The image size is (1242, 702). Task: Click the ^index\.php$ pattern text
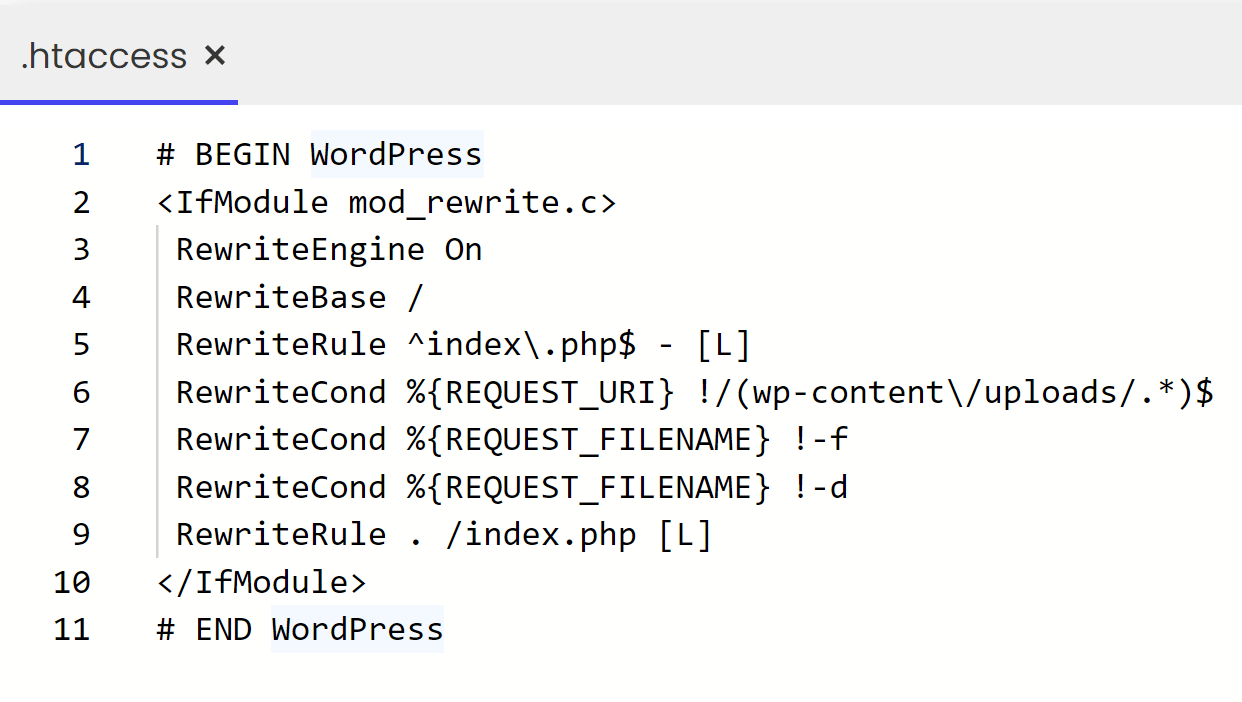click(520, 345)
